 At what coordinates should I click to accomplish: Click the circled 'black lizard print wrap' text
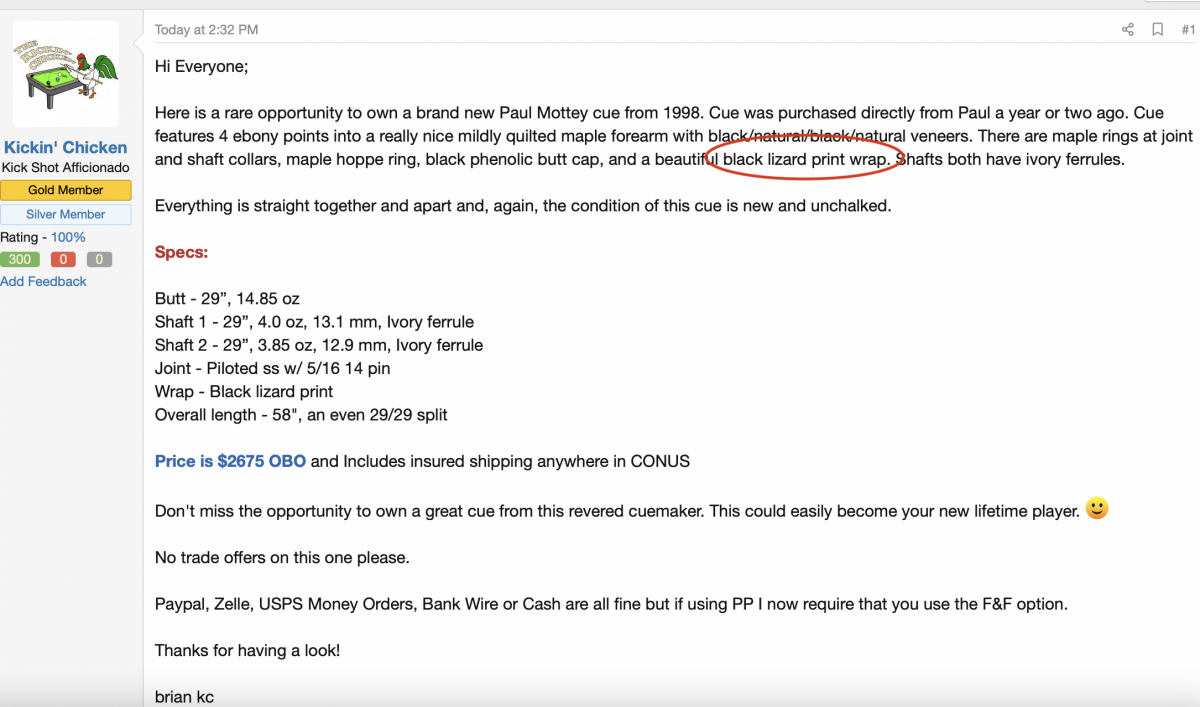click(807, 159)
